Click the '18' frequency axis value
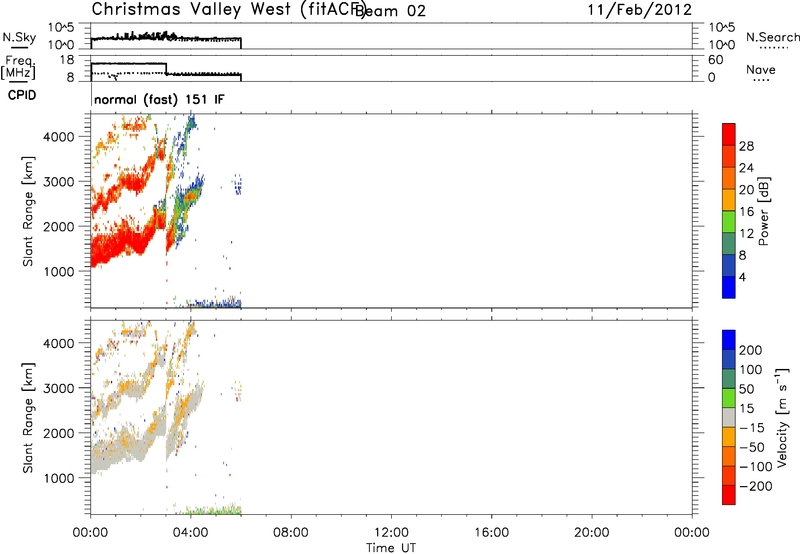The image size is (800, 554). pyautogui.click(x=67, y=60)
